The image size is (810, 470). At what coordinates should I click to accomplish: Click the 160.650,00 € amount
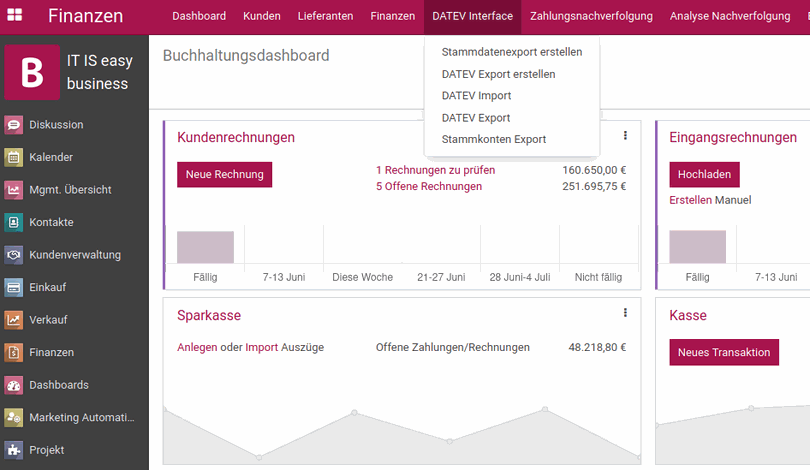click(594, 170)
